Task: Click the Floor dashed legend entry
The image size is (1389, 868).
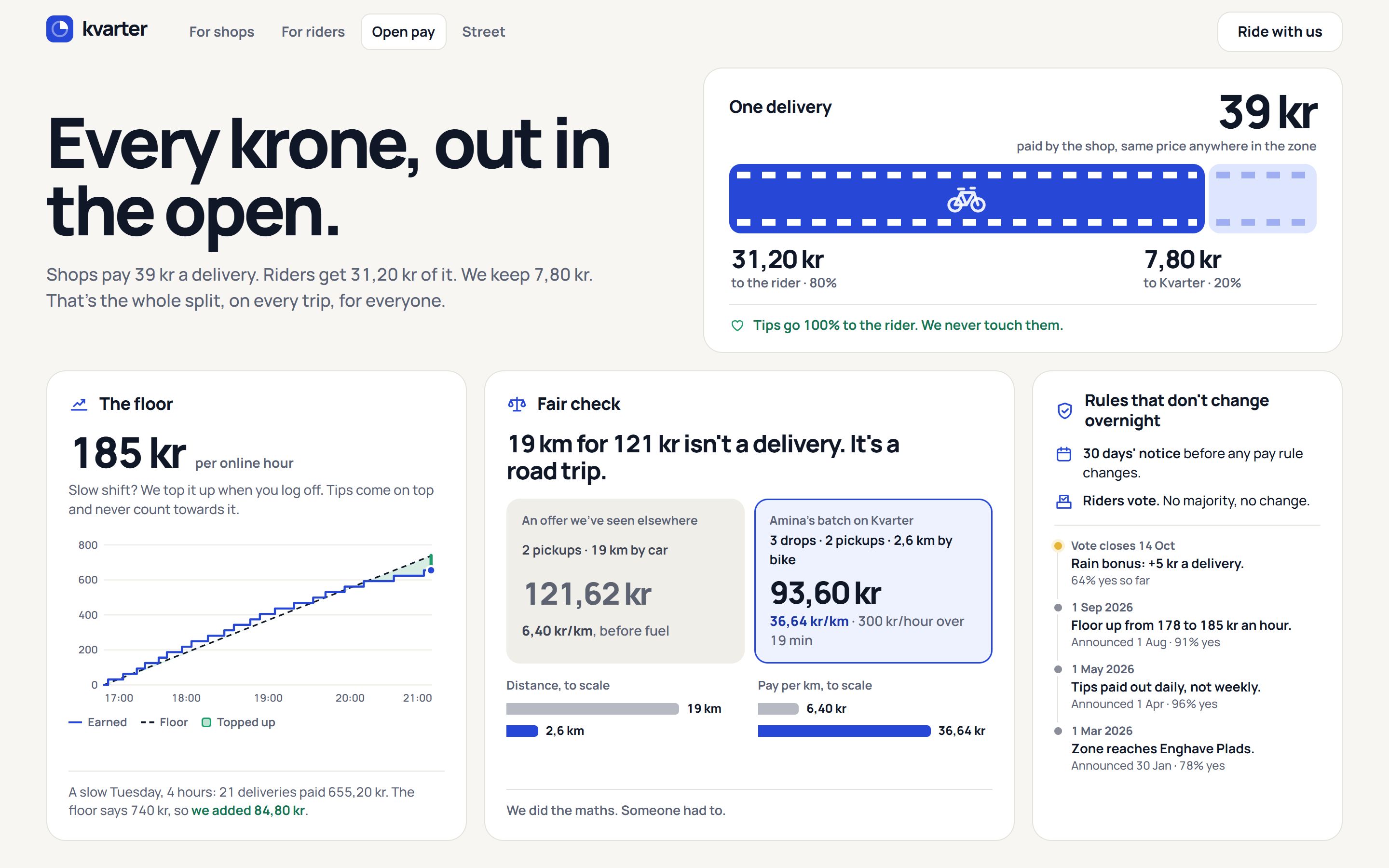Action: (x=164, y=722)
